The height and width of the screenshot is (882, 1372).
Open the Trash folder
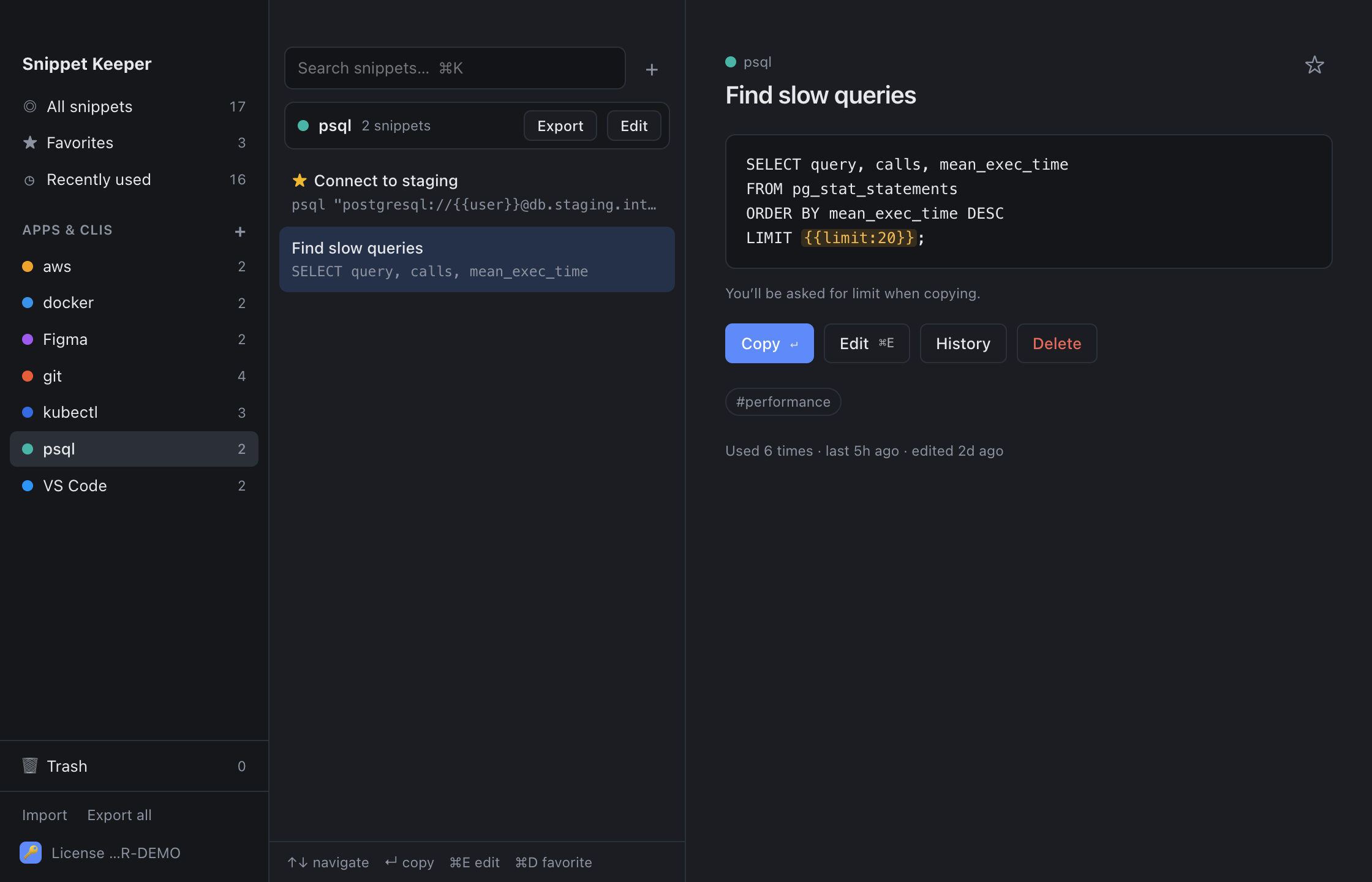pyautogui.click(x=134, y=766)
